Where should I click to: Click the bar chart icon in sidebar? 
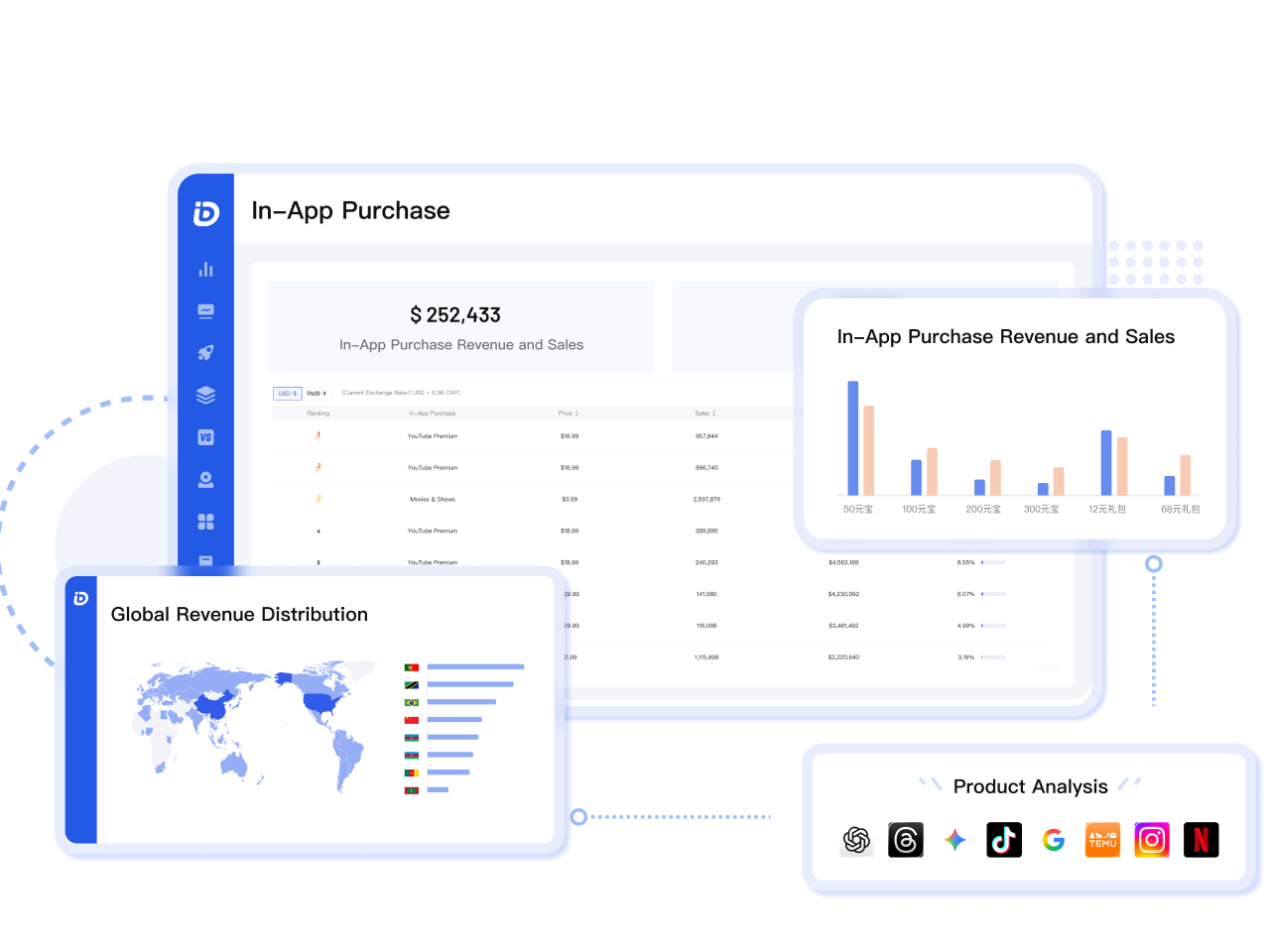(205, 270)
